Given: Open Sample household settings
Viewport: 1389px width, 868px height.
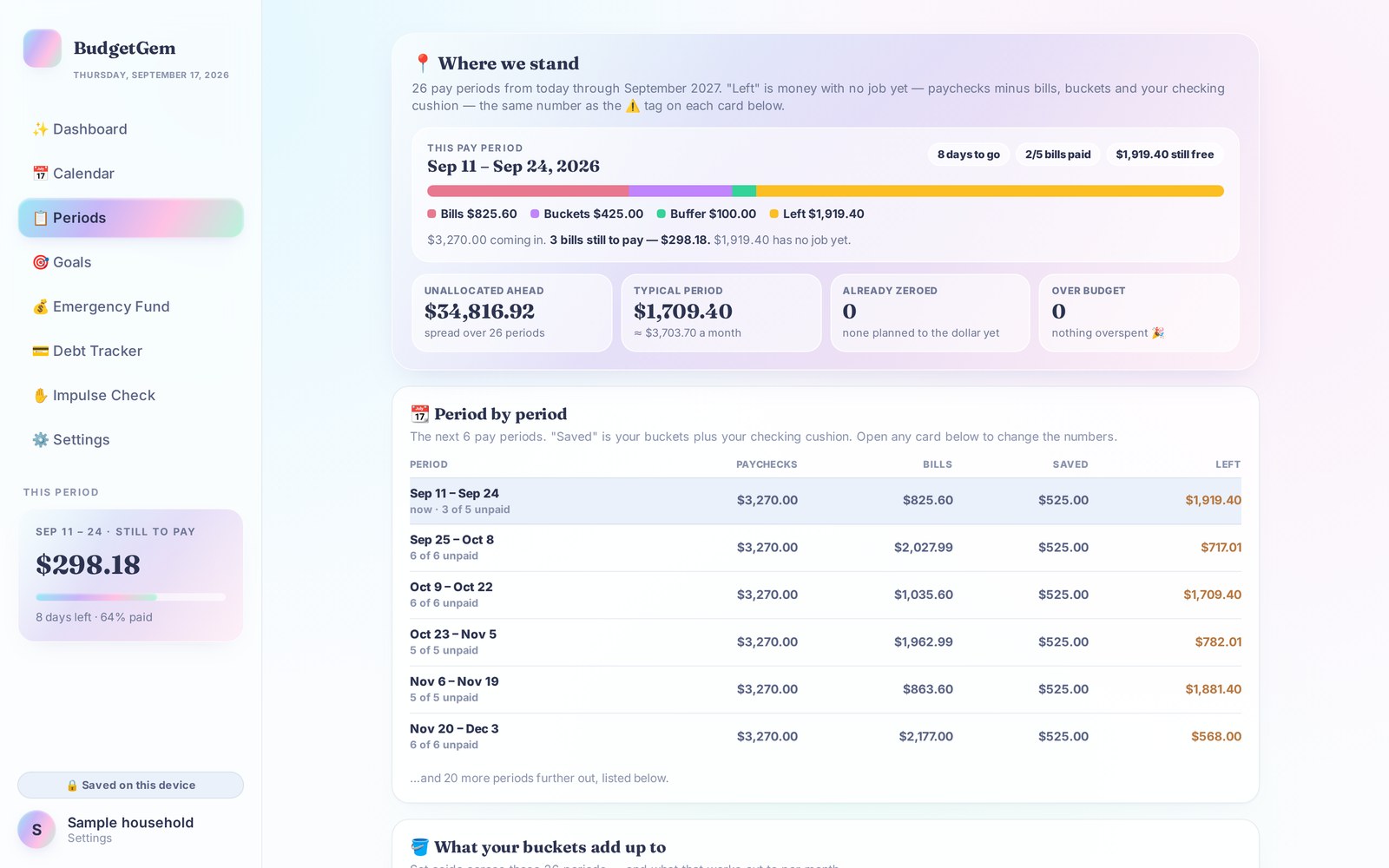Looking at the screenshot, I should 130,830.
